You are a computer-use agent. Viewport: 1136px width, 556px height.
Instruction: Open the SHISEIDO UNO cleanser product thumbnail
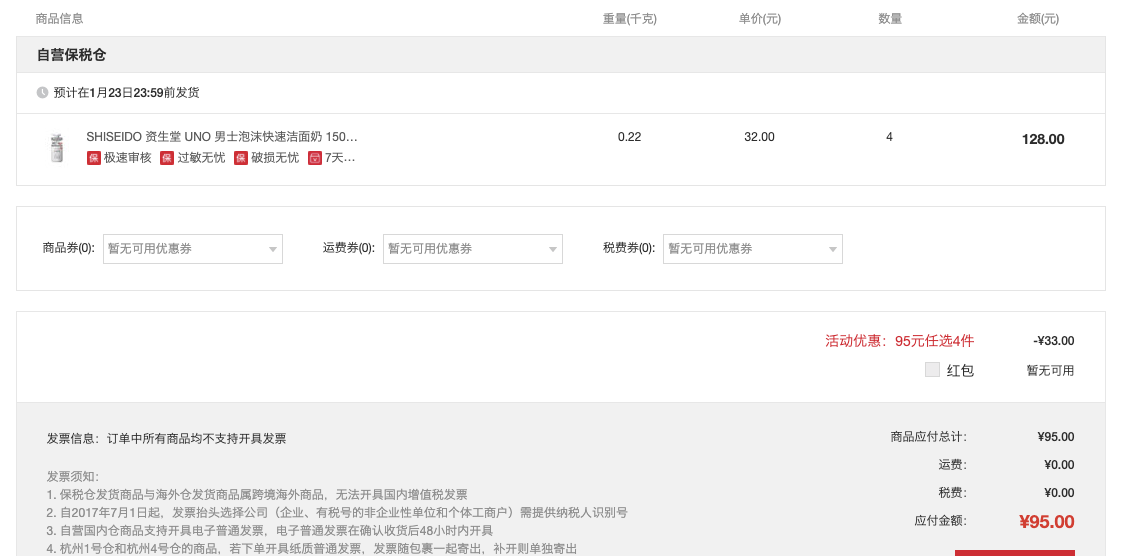[57, 148]
